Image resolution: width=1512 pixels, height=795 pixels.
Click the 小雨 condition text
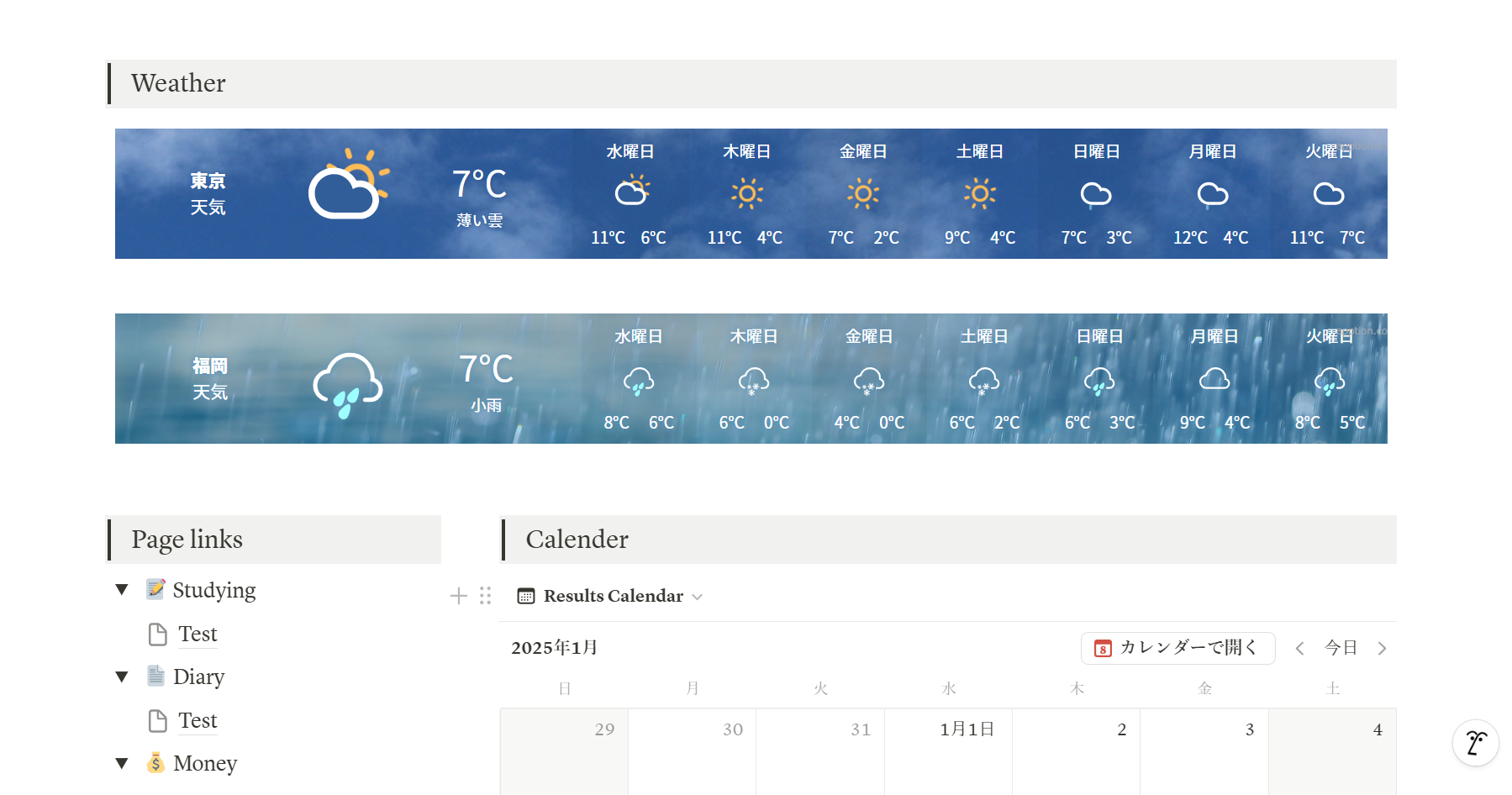pos(486,405)
